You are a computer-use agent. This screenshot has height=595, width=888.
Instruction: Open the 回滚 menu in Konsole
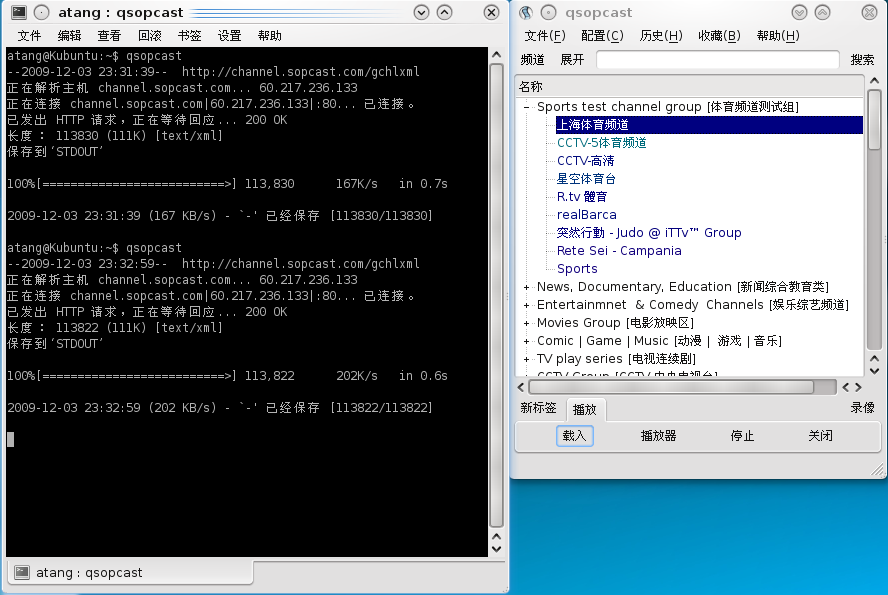tap(150, 36)
